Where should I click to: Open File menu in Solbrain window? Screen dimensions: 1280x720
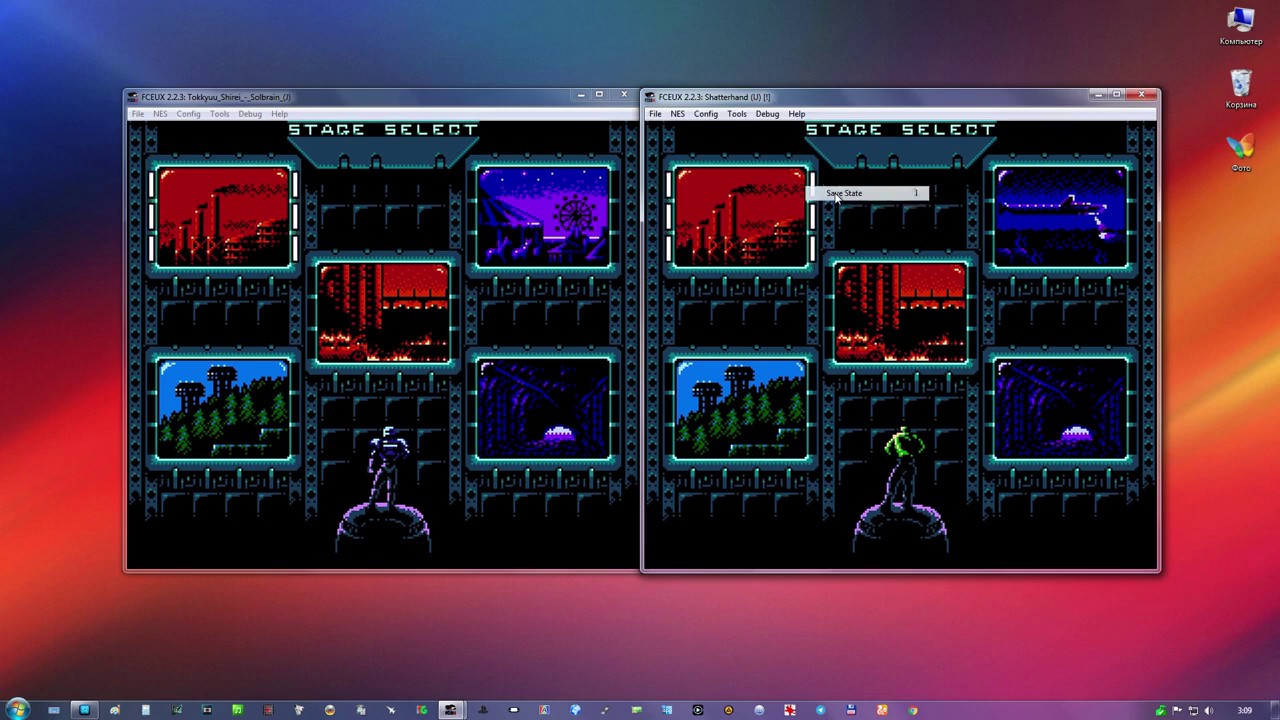tap(137, 114)
